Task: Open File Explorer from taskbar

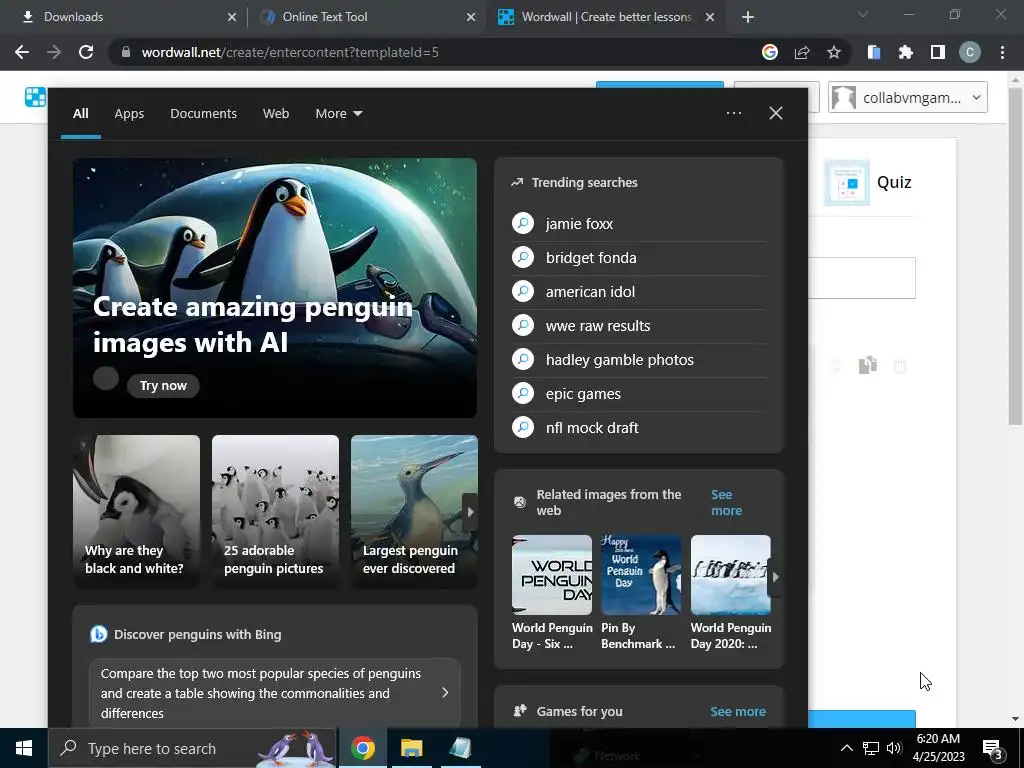Action: coord(411,748)
